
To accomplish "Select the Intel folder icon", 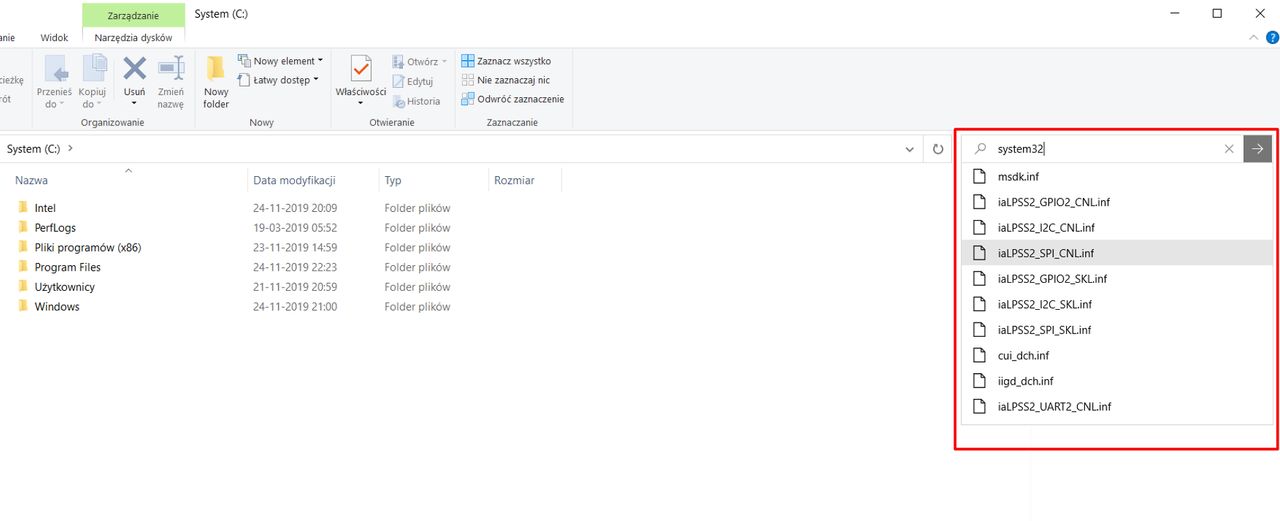I will click(x=24, y=208).
